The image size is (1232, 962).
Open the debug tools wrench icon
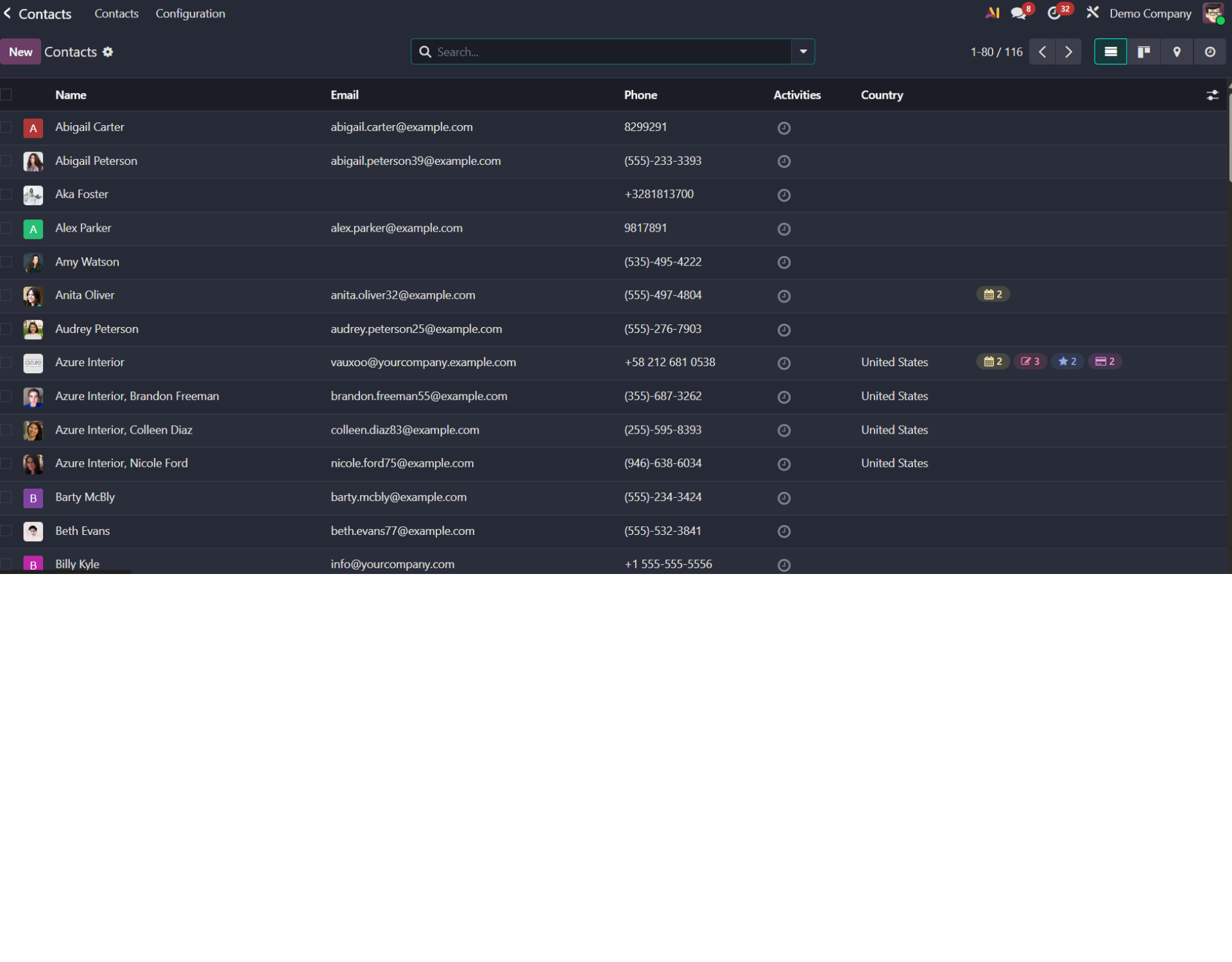1092,13
